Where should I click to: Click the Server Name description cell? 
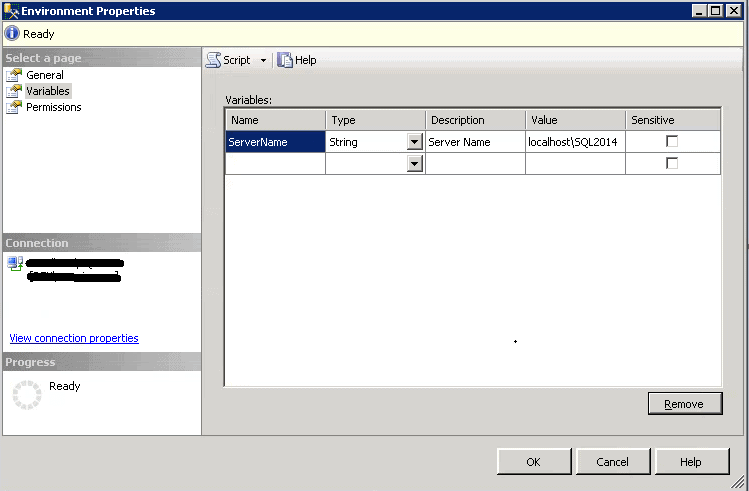(475, 142)
